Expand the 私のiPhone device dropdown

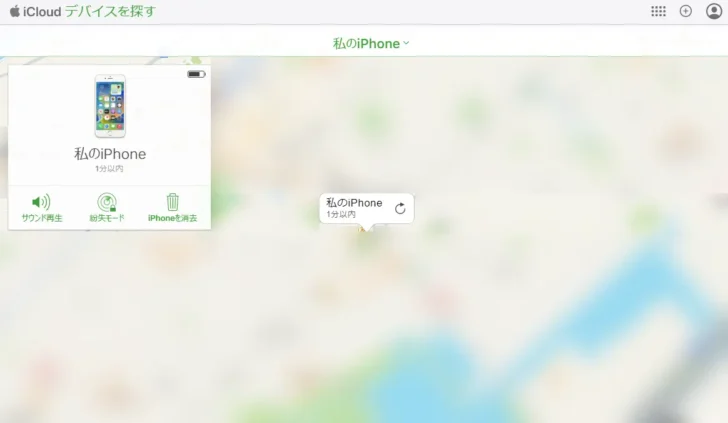point(371,43)
